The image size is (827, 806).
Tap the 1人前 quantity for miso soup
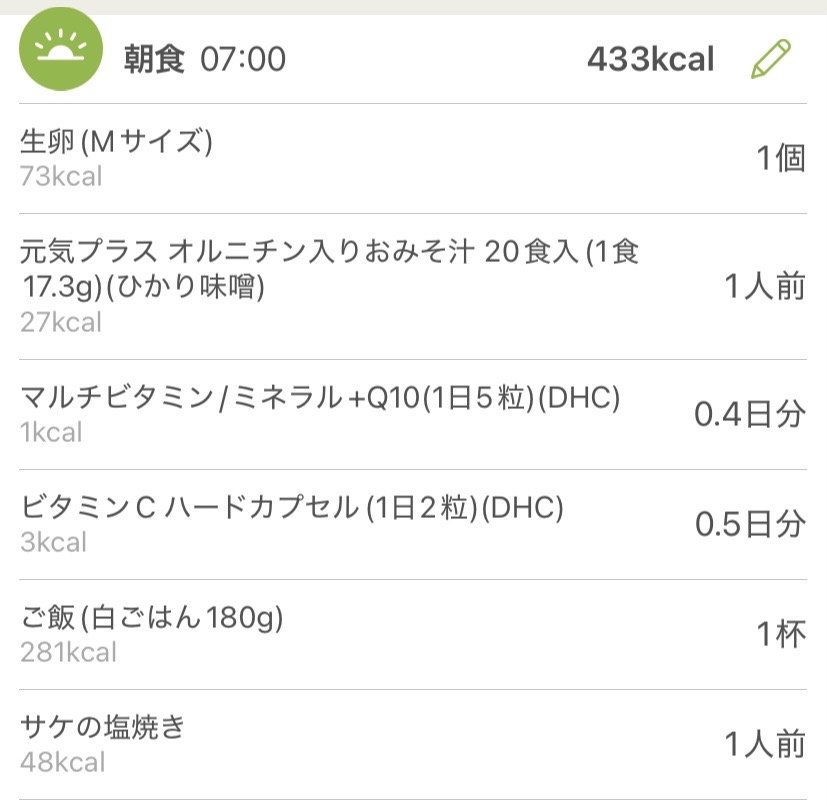(765, 287)
